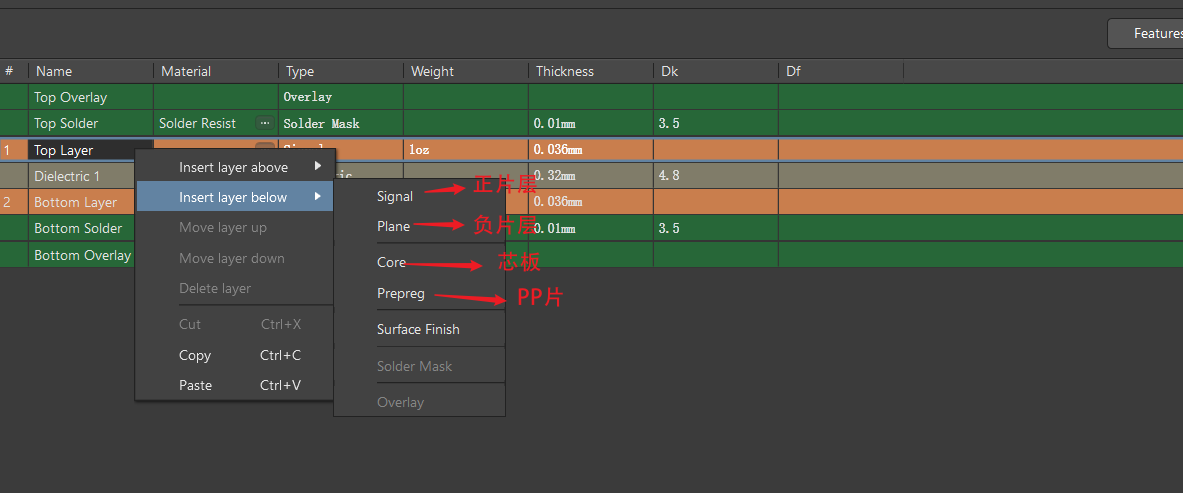This screenshot has width=1183, height=493.
Task: Select the Top Overlay row
Action: 70,97
